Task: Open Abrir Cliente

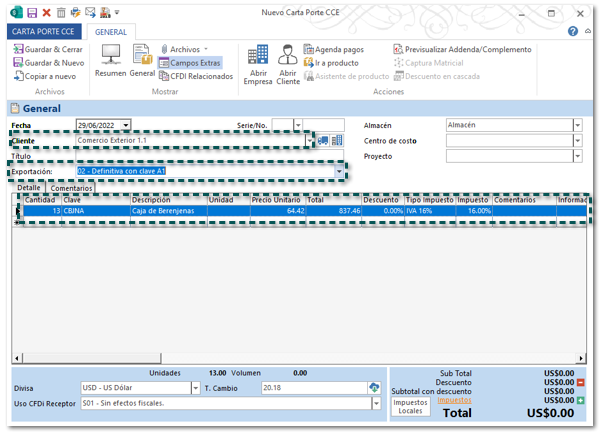Action: [x=288, y=64]
